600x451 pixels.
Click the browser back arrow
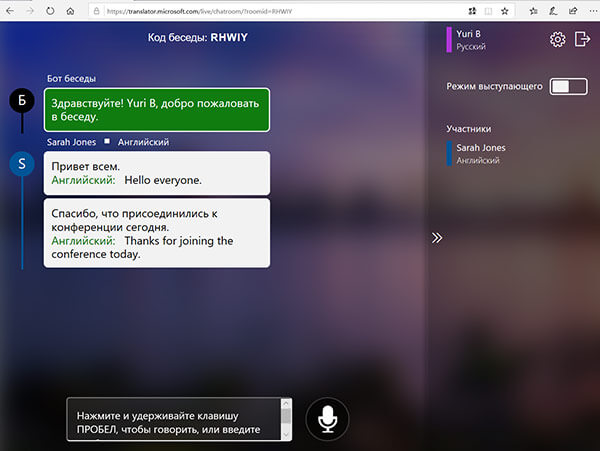(x=12, y=11)
